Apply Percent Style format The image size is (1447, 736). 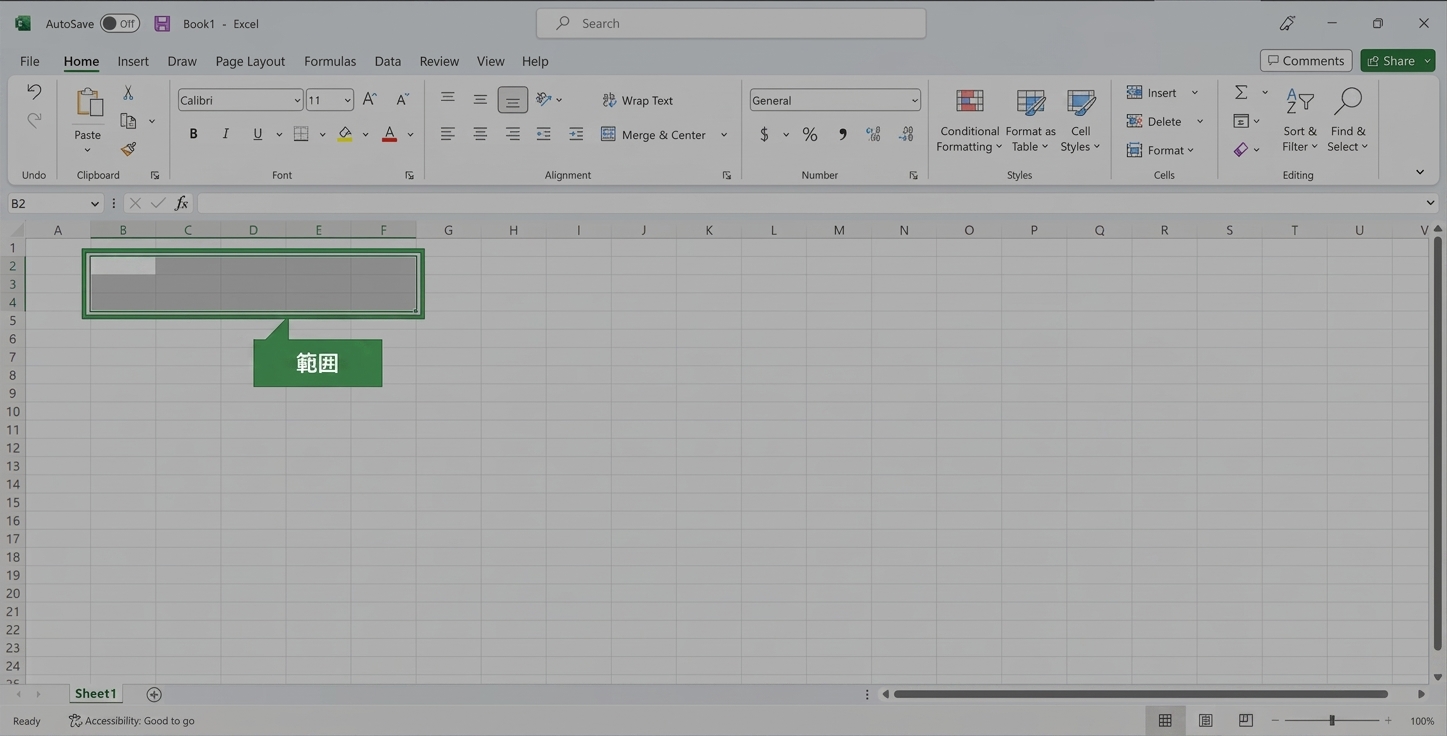coord(810,134)
